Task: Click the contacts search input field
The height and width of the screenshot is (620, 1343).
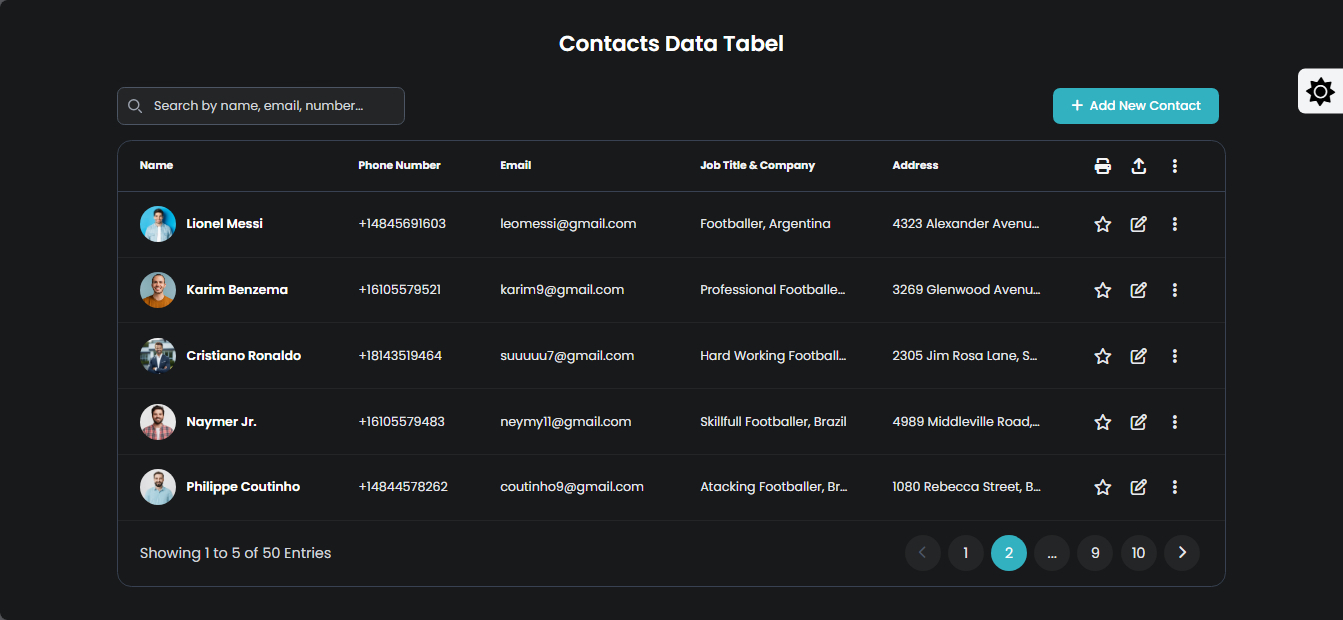Action: [x=270, y=106]
